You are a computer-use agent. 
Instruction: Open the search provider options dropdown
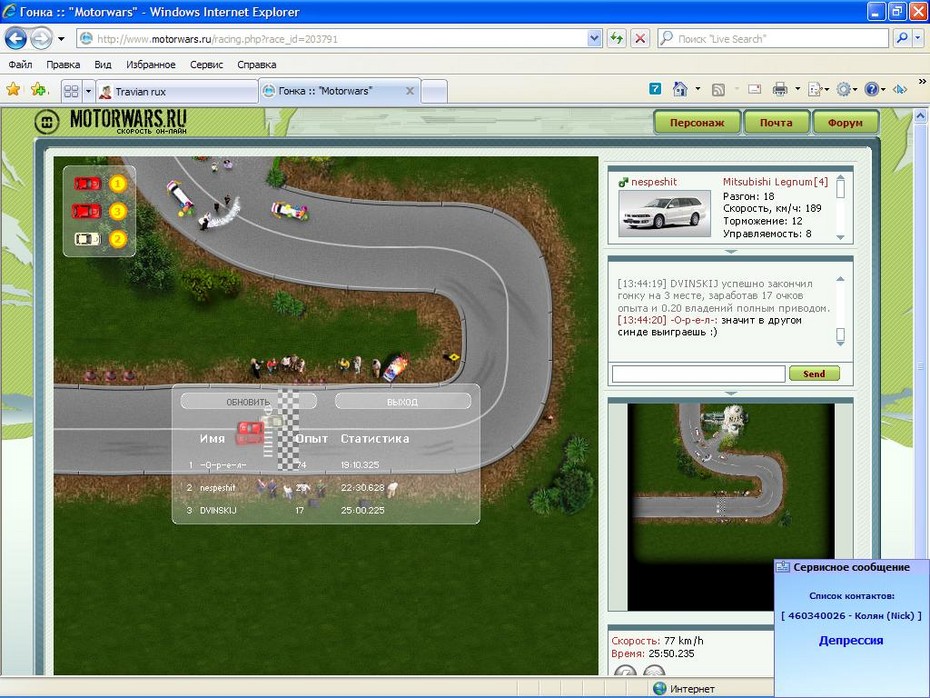[918, 39]
